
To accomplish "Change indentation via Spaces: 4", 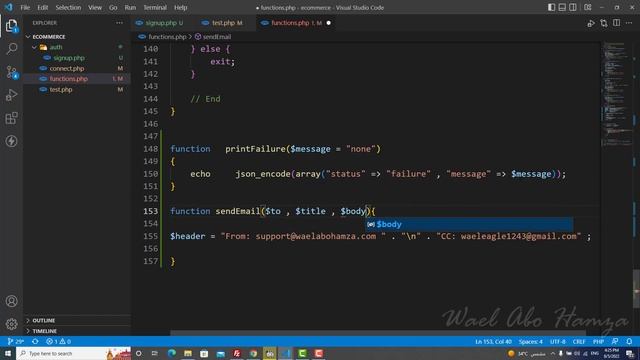I will click(531, 341).
